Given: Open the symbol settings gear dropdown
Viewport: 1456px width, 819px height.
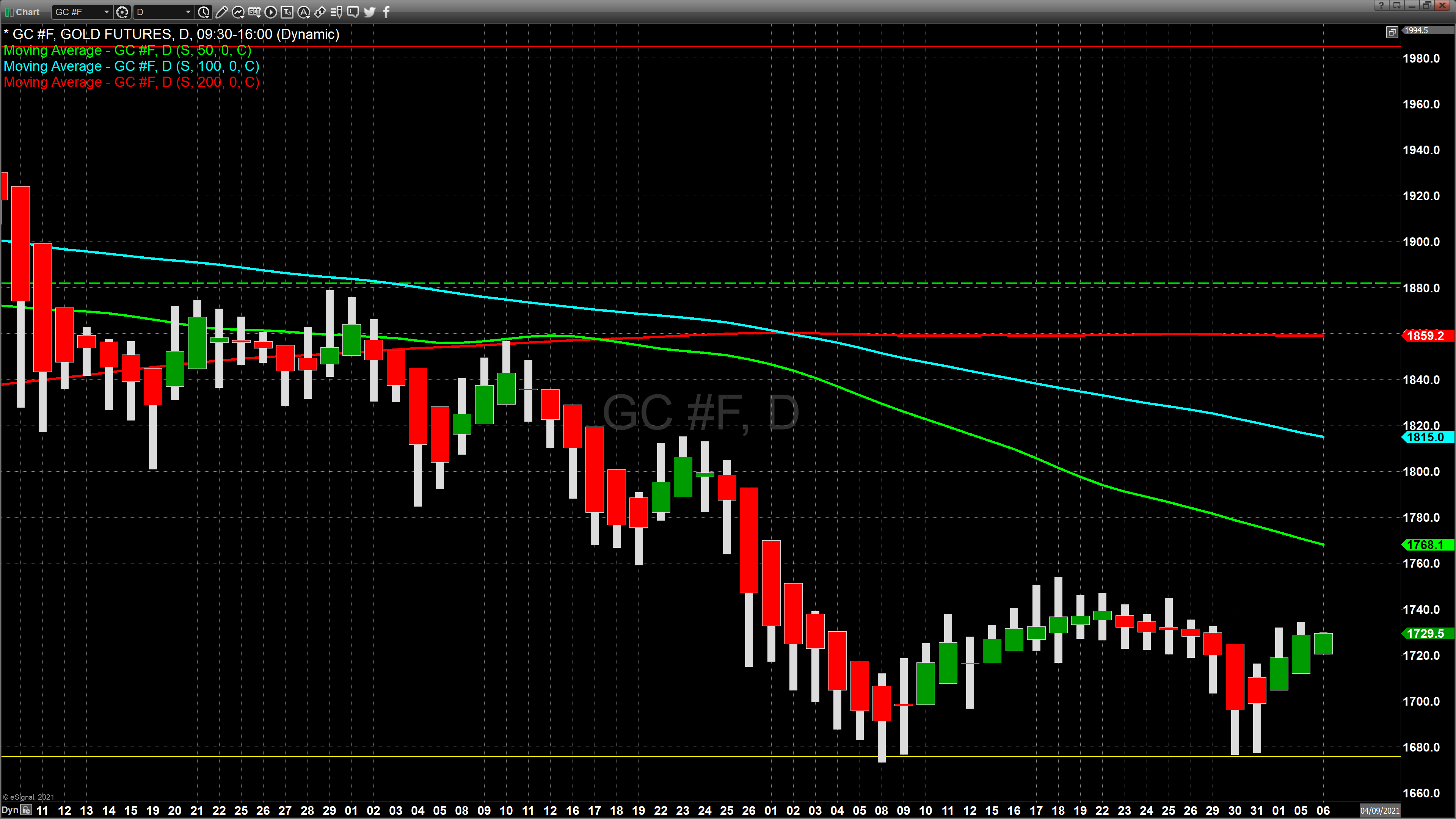Looking at the screenshot, I should pos(122,12).
